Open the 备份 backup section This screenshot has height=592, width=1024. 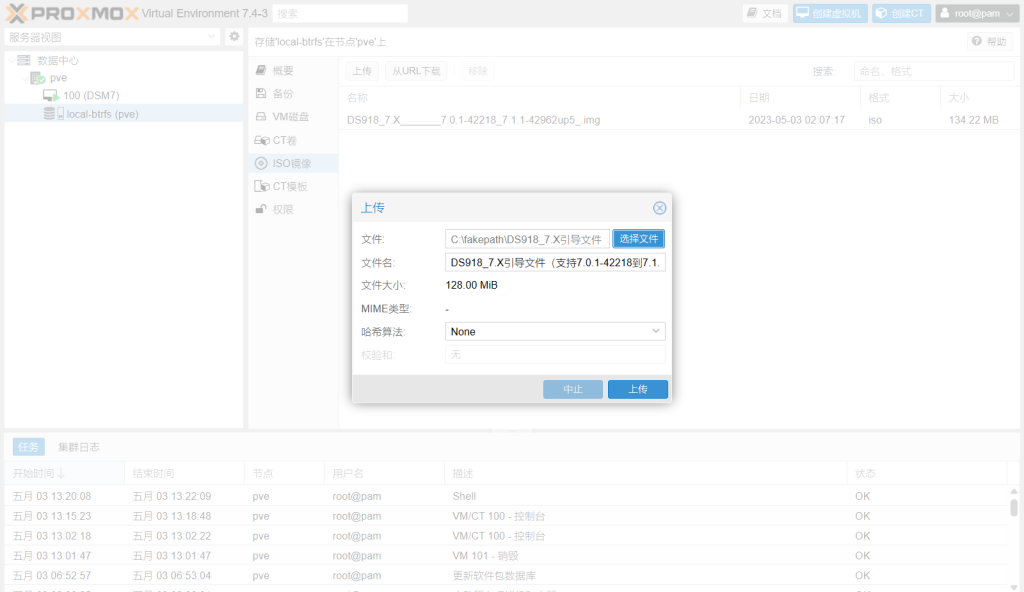pos(283,94)
